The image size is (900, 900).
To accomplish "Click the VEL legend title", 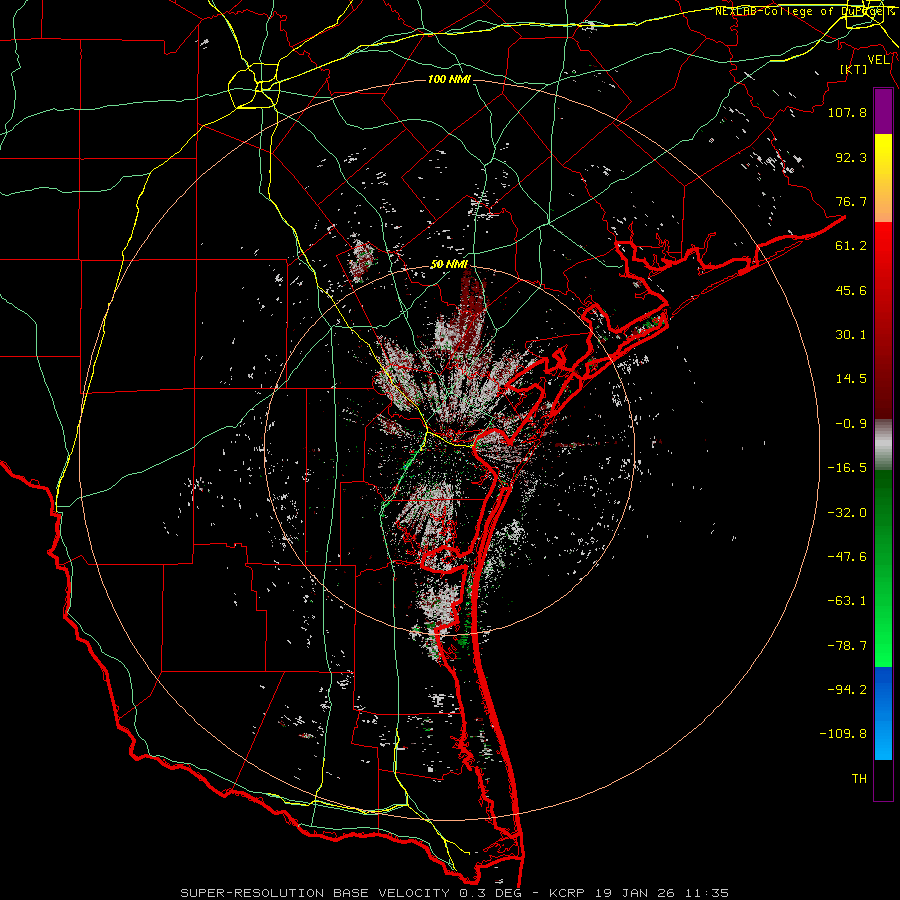I will (878, 60).
